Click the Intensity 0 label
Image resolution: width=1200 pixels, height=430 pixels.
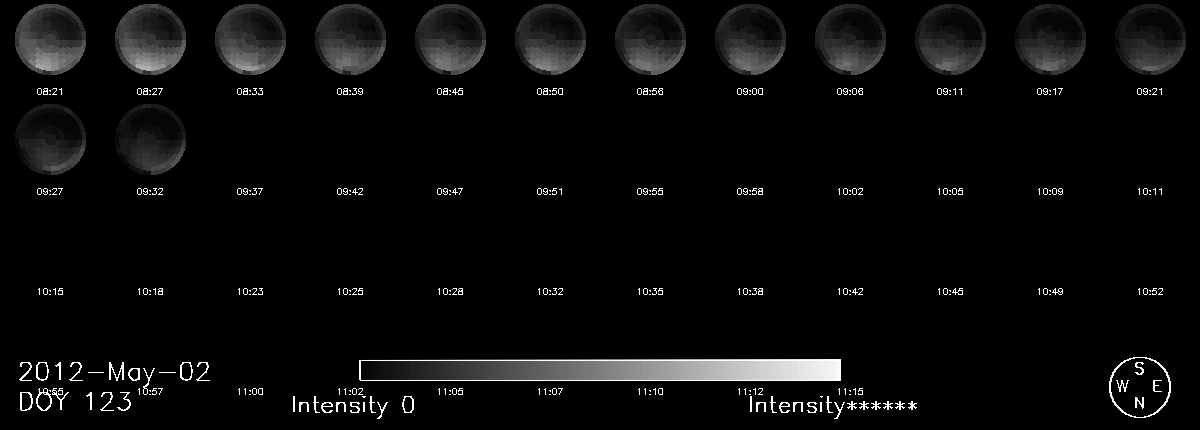click(353, 405)
